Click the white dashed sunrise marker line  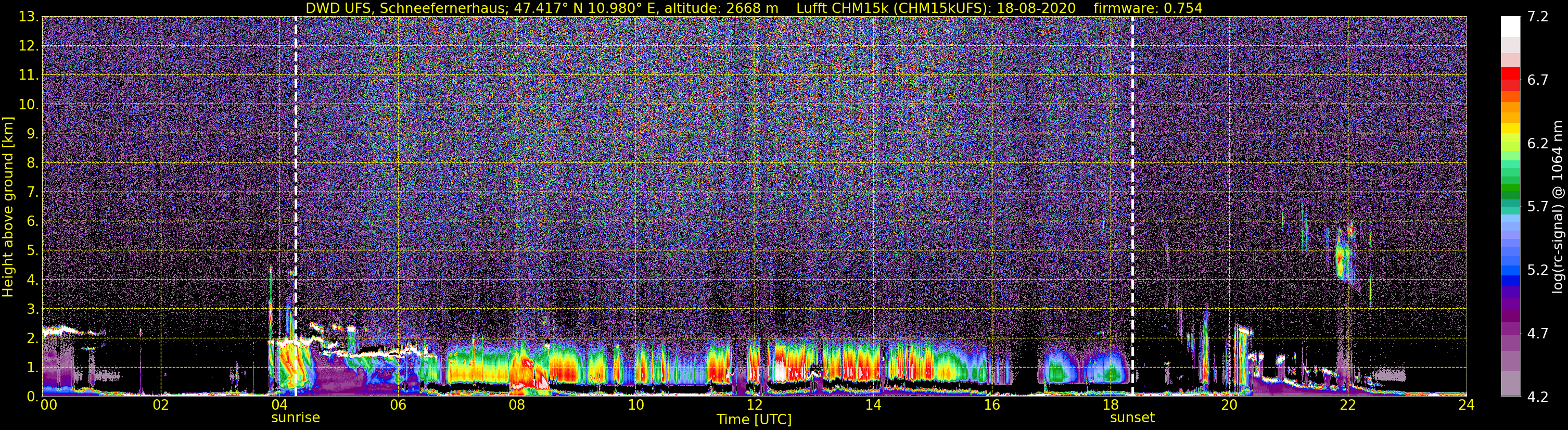tap(296, 206)
